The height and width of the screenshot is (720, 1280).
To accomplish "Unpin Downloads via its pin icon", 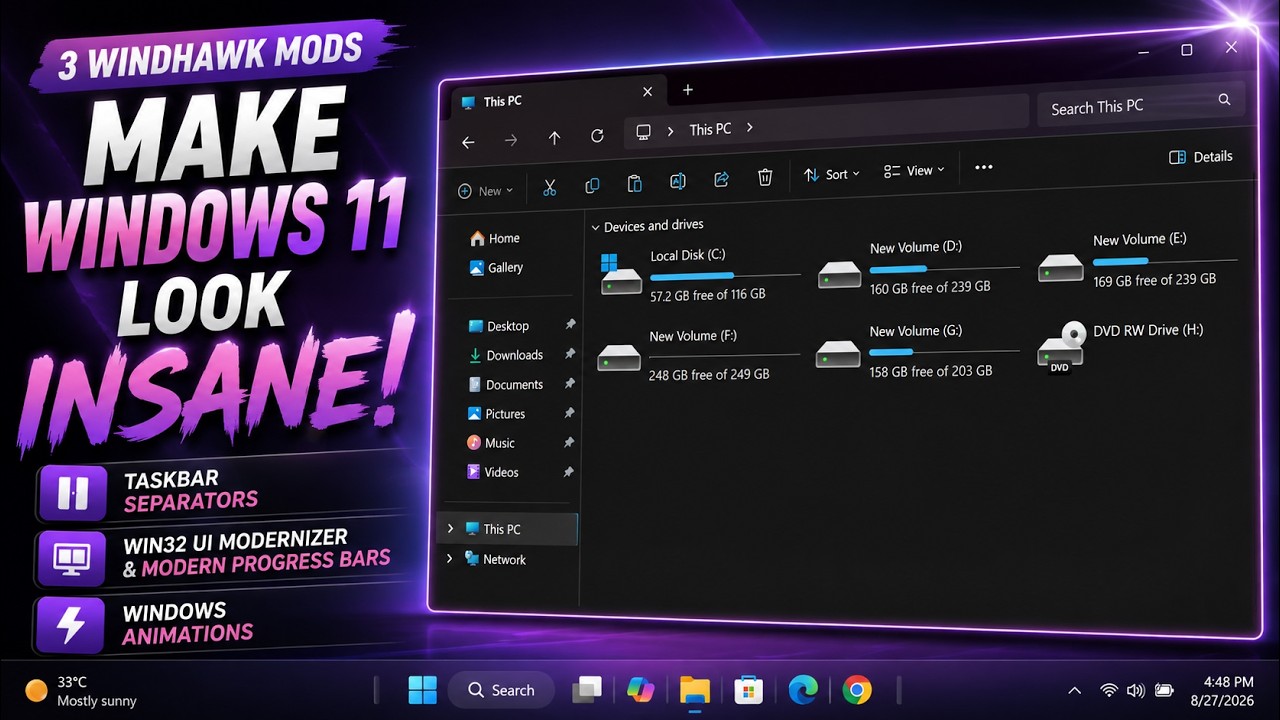I will click(x=570, y=354).
